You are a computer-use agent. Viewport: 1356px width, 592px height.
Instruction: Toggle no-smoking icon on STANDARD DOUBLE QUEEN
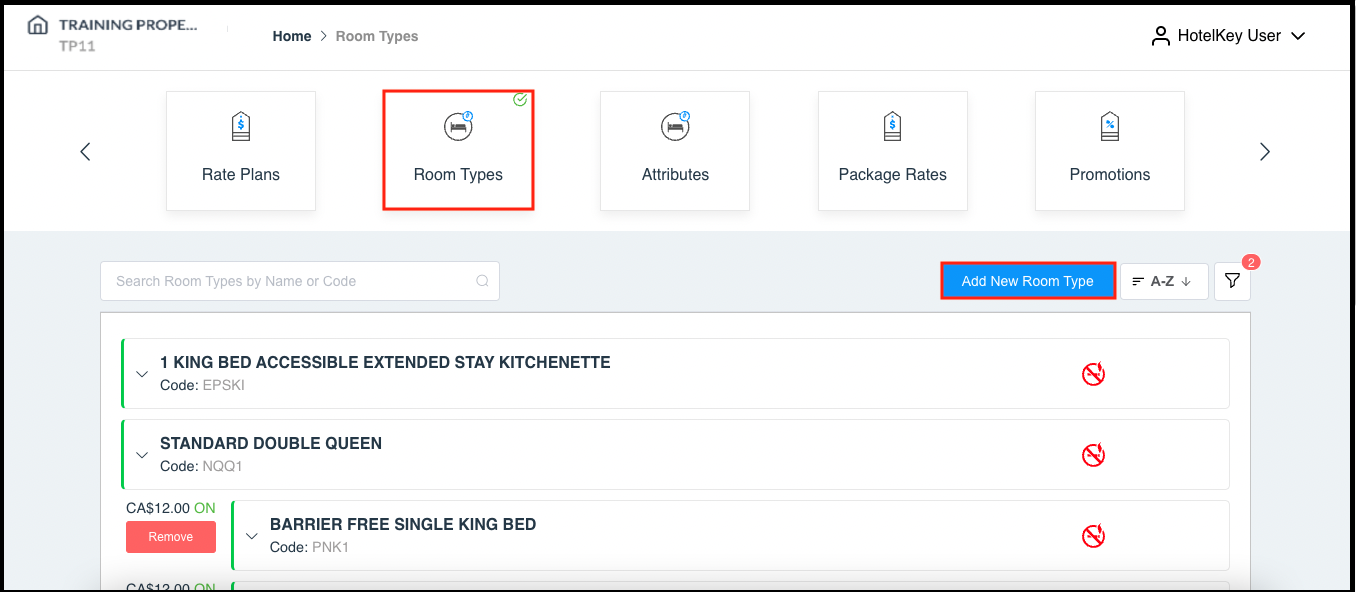pyautogui.click(x=1093, y=454)
